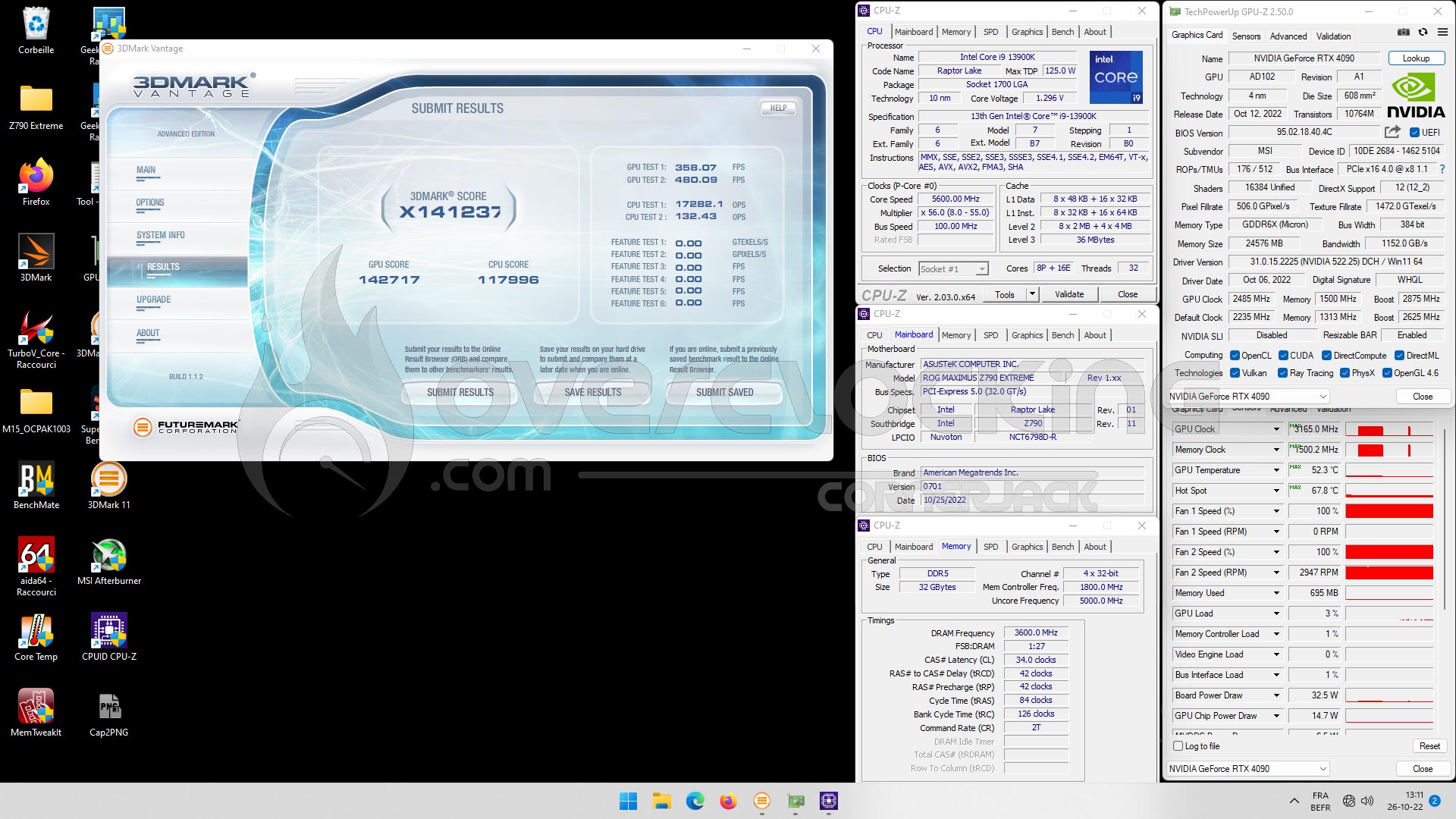The image size is (1456, 819).
Task: Enable Log to file checkbox
Action: point(1178,746)
